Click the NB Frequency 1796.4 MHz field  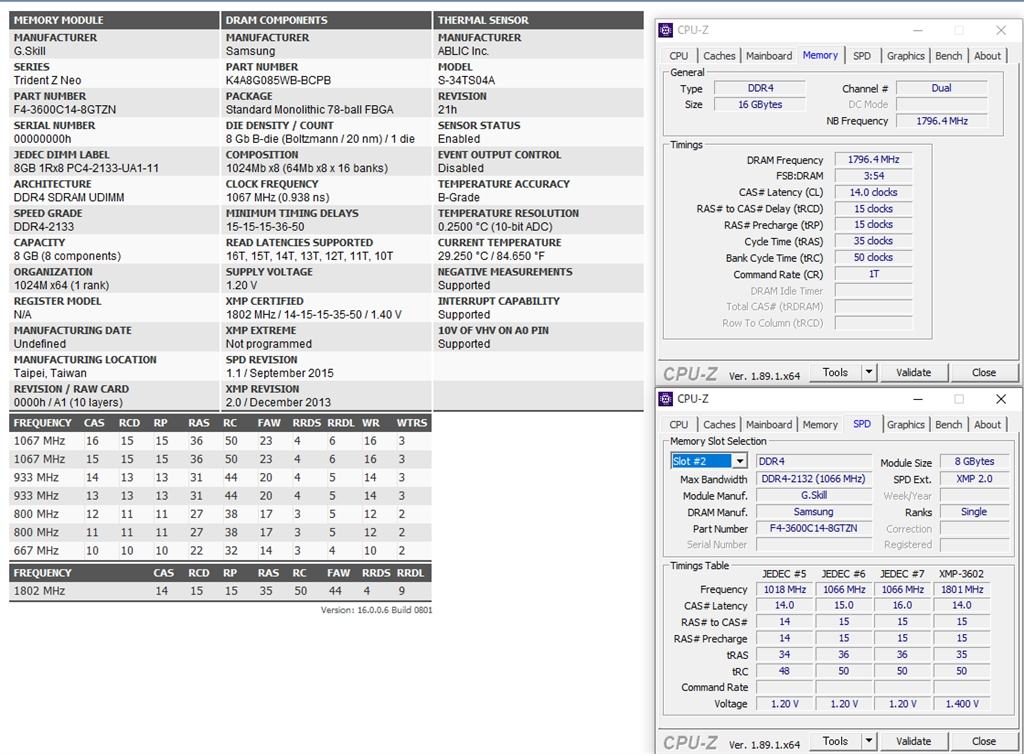coord(942,121)
